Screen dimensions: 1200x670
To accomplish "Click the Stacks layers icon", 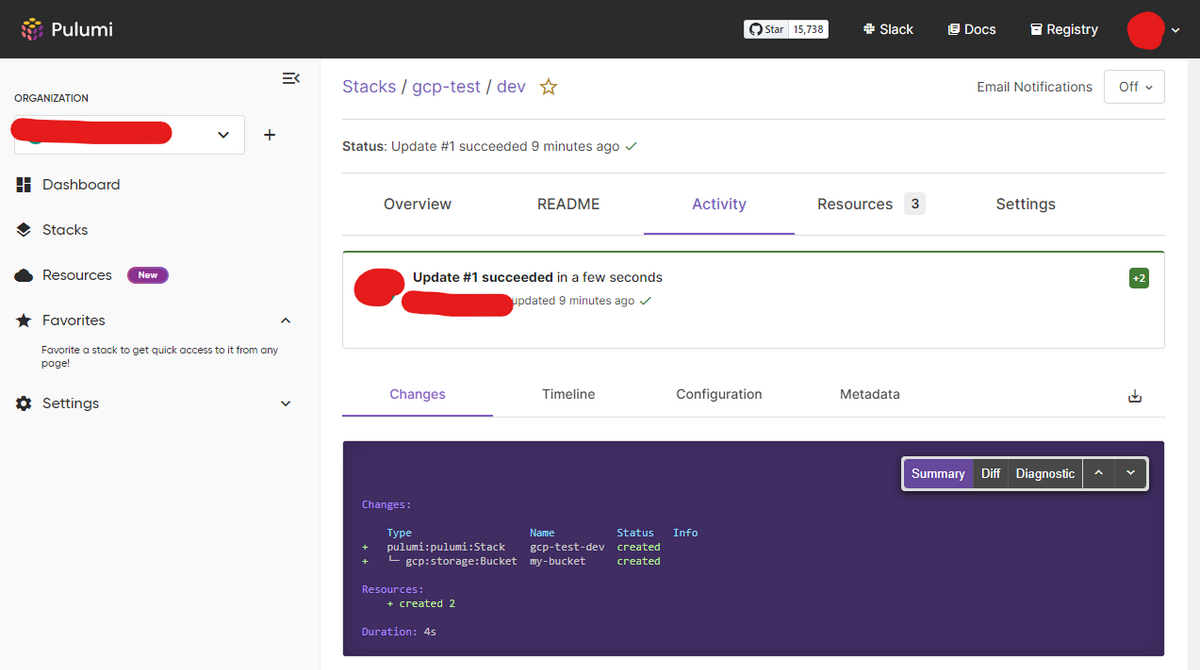I will click(24, 229).
